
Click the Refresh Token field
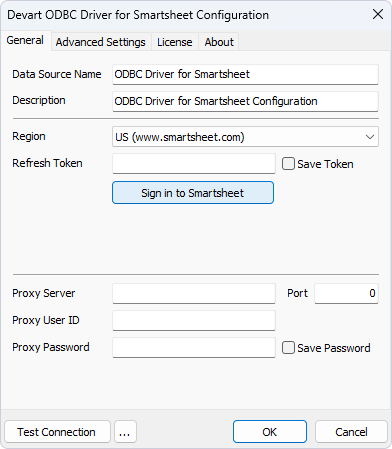(194, 164)
